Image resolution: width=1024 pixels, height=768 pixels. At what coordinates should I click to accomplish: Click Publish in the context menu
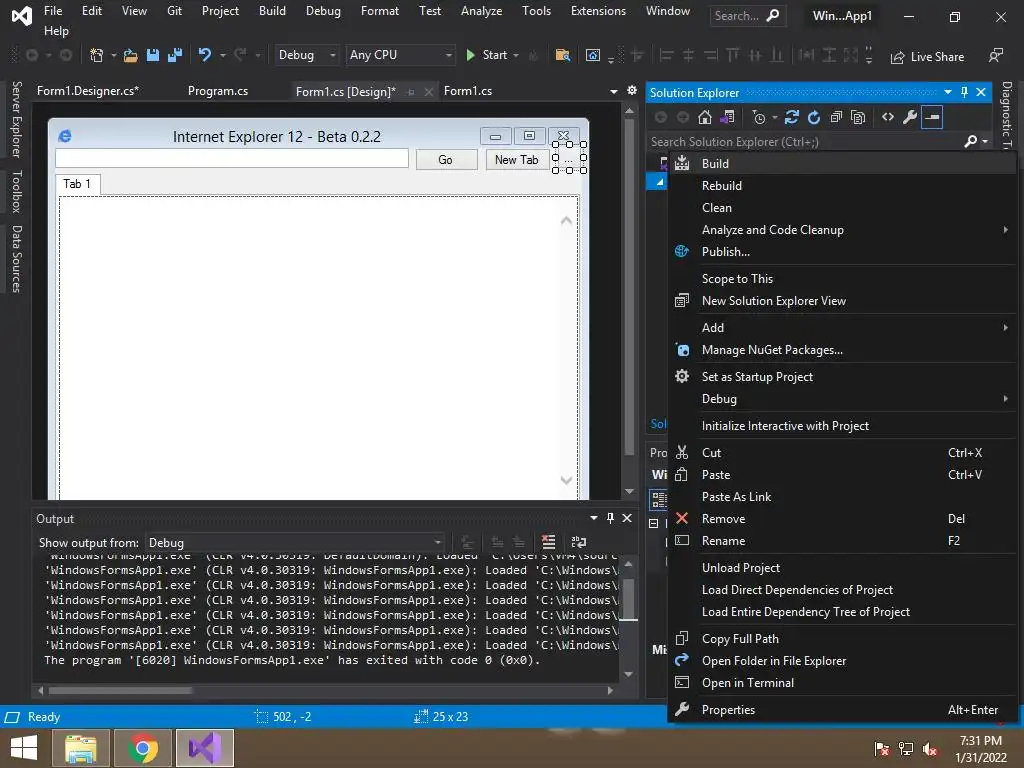(842, 252)
